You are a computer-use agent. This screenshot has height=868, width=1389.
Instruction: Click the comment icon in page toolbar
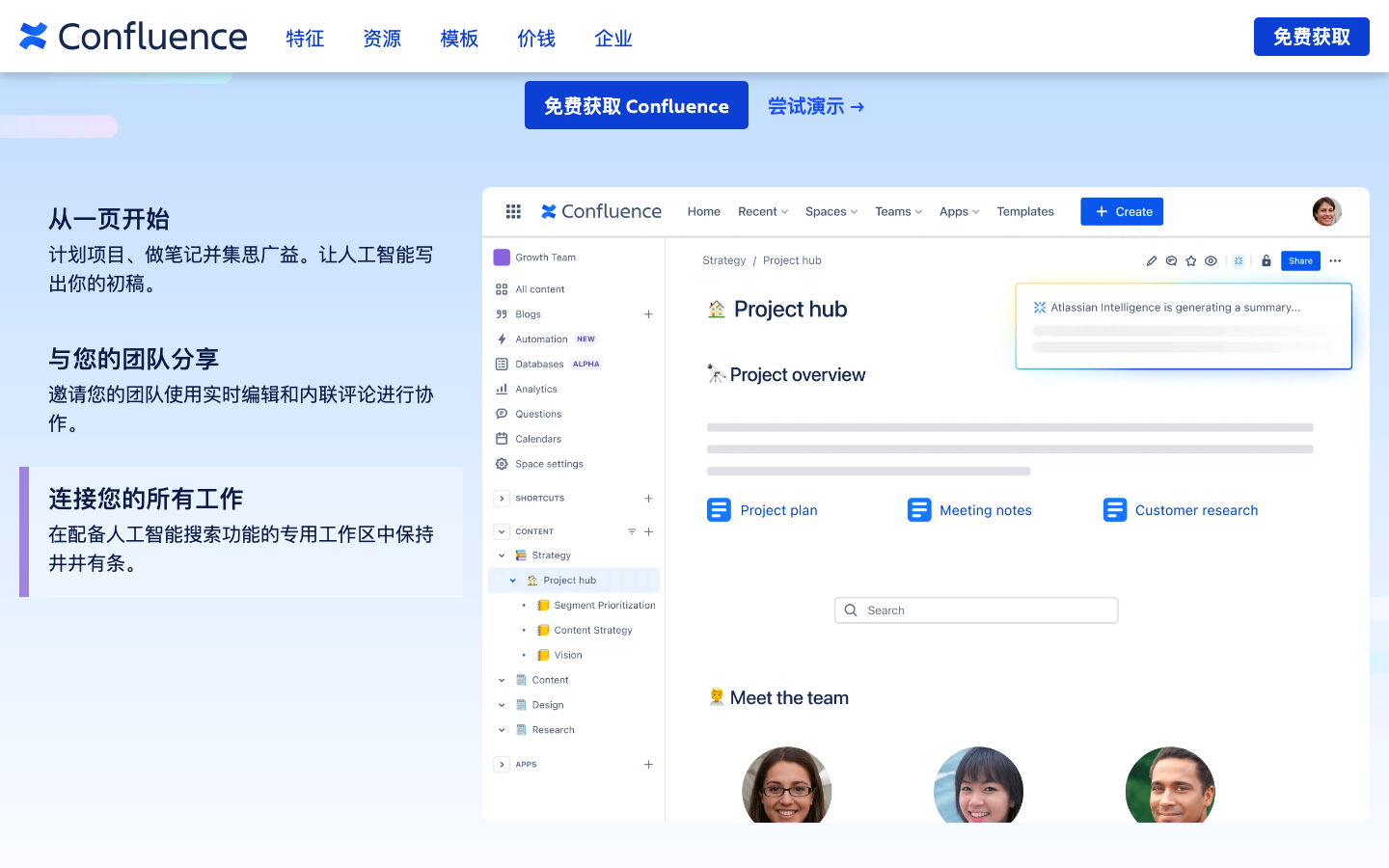coord(1171,261)
